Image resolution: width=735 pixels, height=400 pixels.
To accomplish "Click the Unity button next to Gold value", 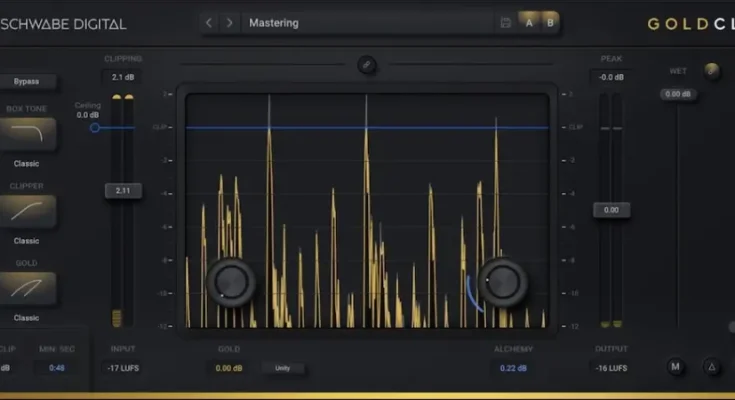I will 284,368.
